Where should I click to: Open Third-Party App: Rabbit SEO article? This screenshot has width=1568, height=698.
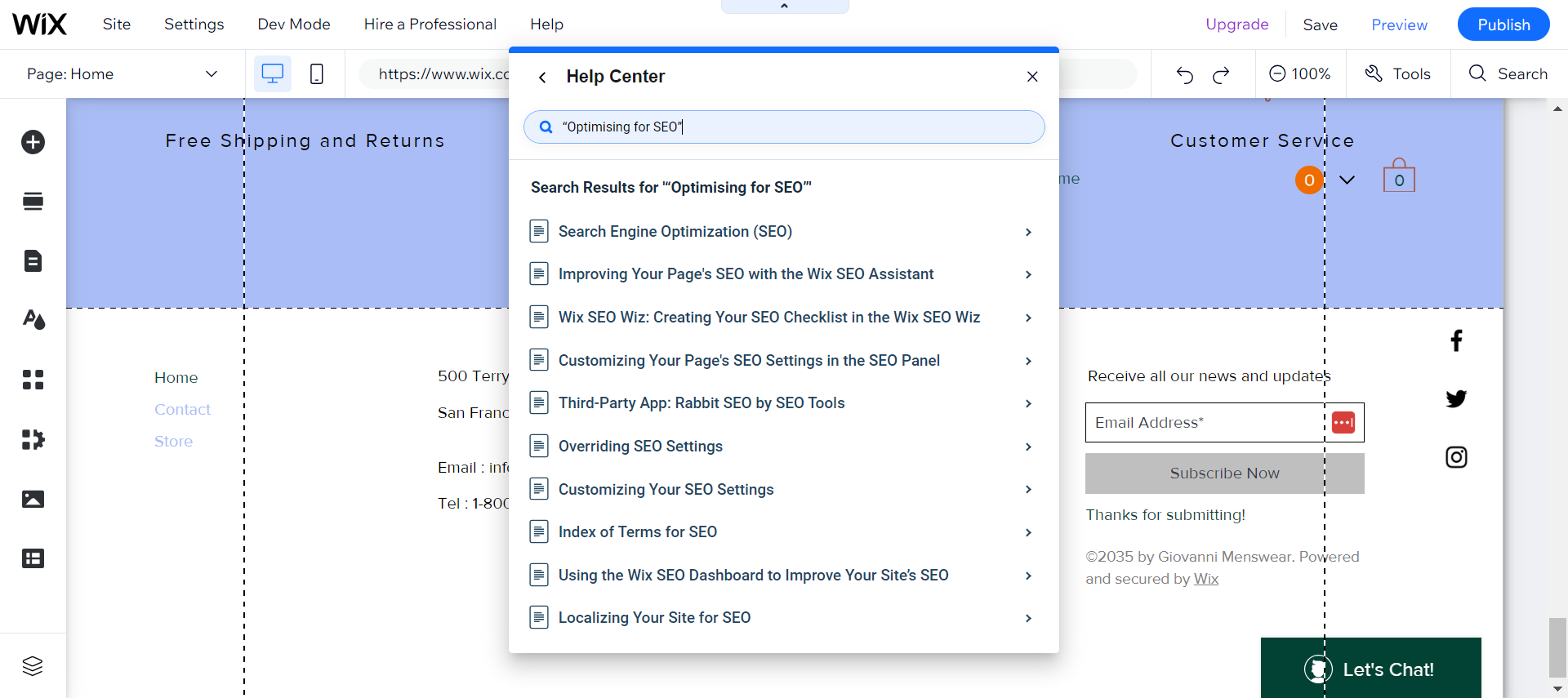click(x=783, y=403)
